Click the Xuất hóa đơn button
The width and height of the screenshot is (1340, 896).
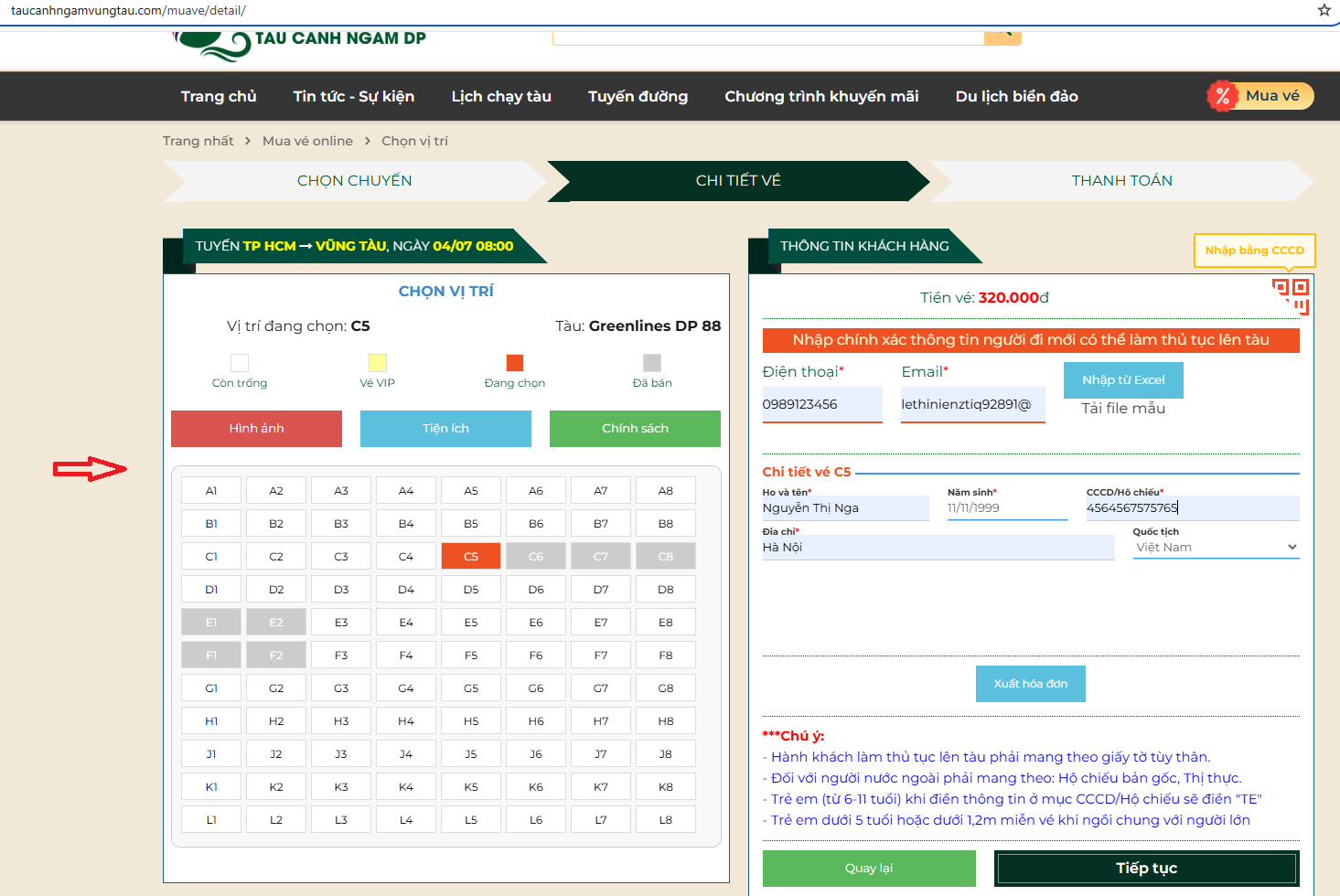pyautogui.click(x=1030, y=684)
